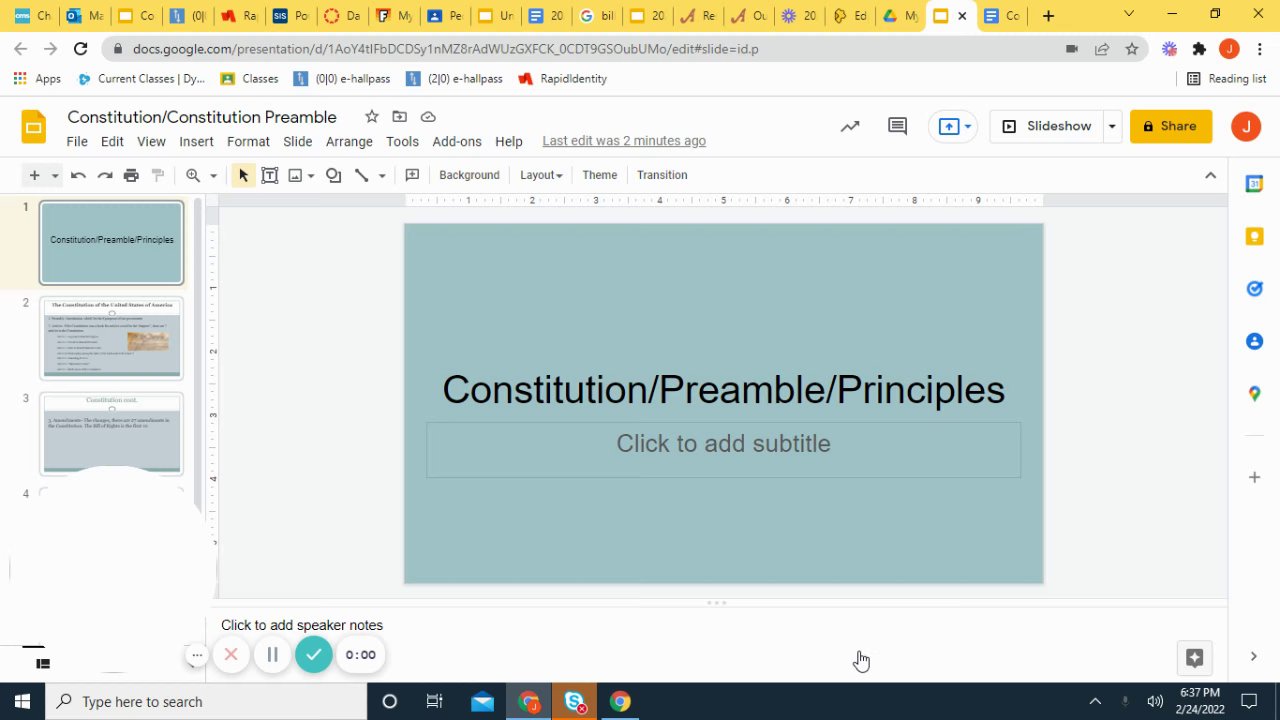Click the yellow Share button
1280x720 pixels.
click(1171, 126)
